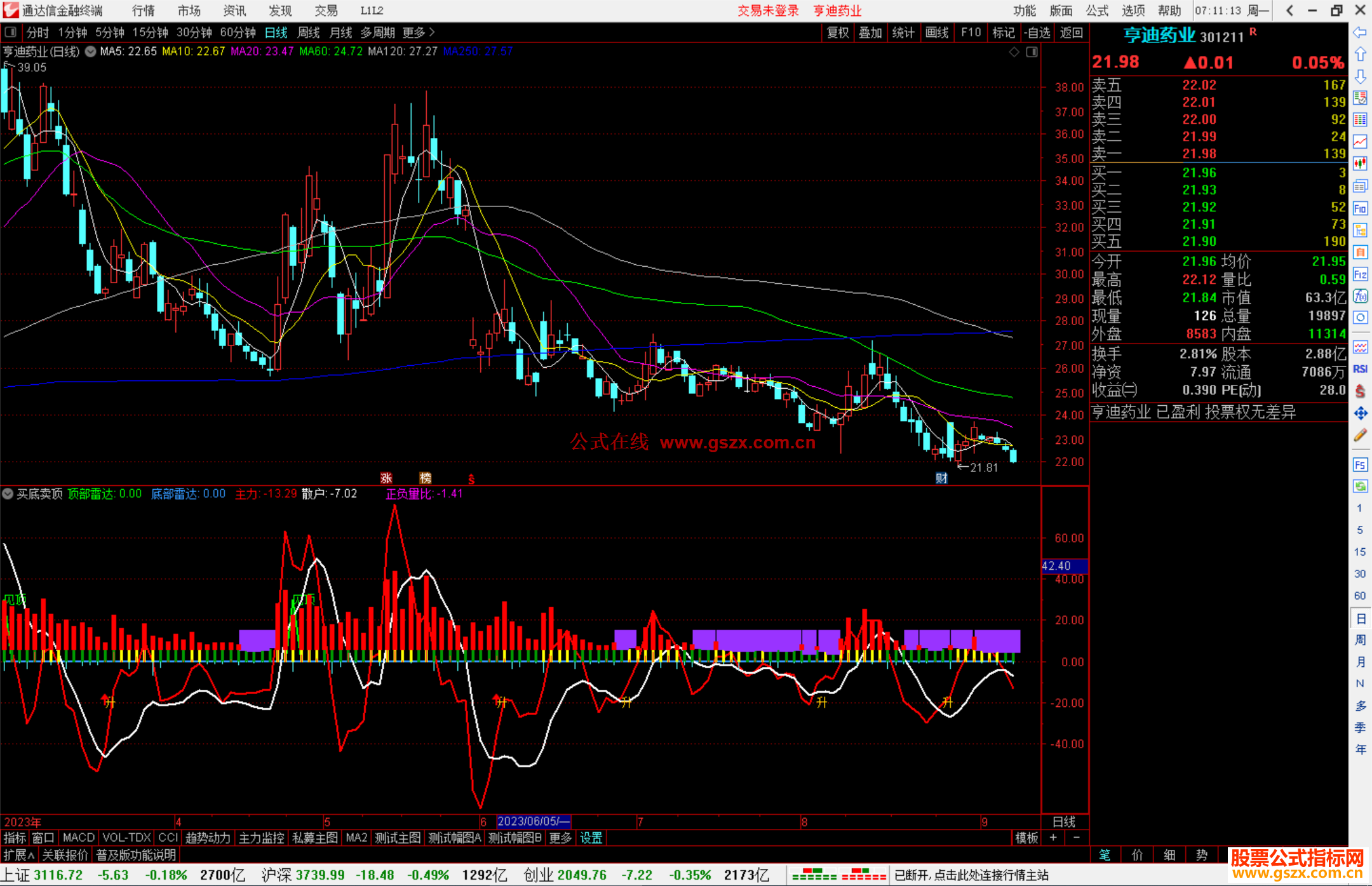
Task: Click the back arrow icon in right sidebar
Action: pos(1360,32)
